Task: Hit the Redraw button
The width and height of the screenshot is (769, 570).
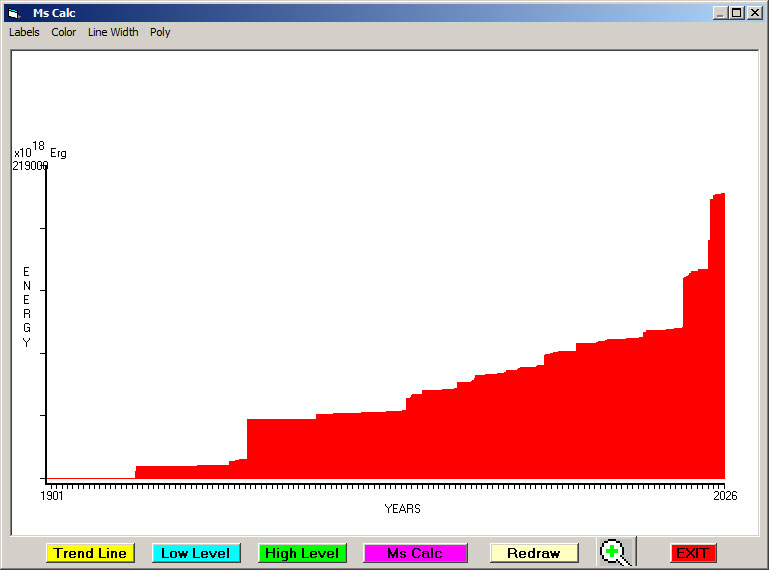Action: [534, 553]
